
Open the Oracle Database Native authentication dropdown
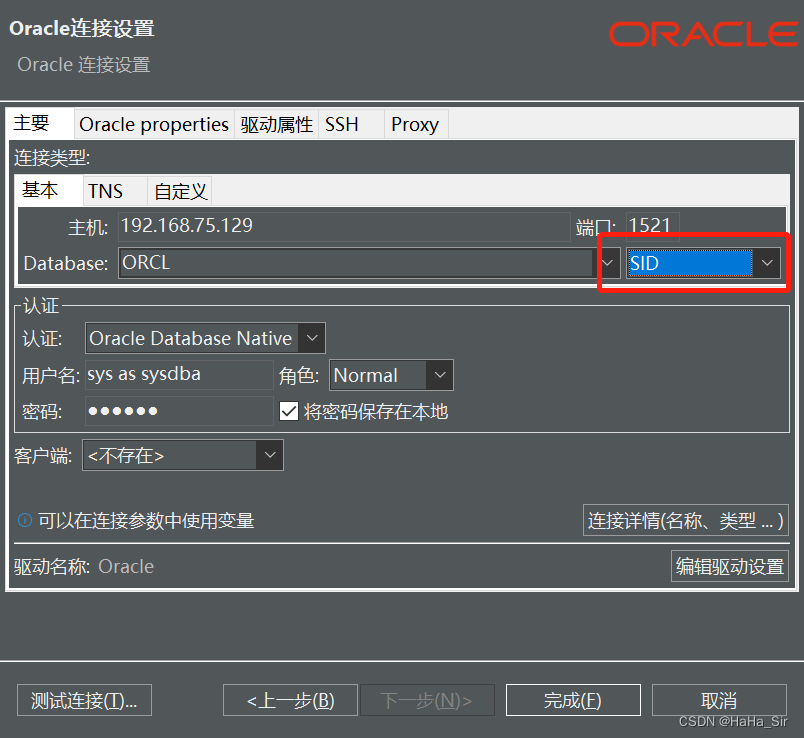205,338
